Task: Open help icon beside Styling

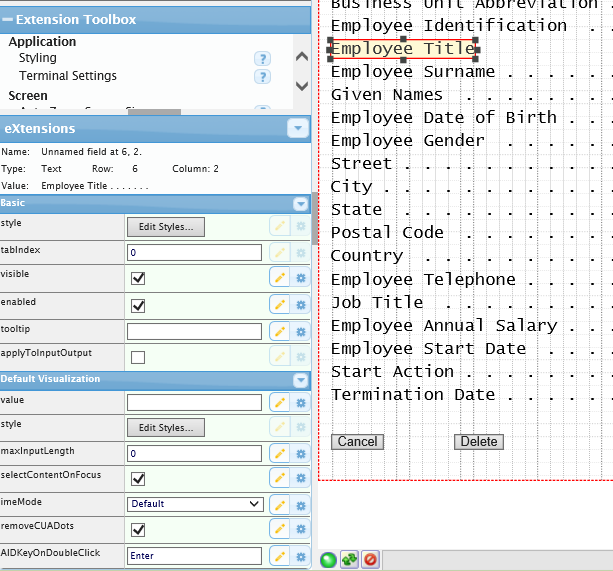Action: 262,59
